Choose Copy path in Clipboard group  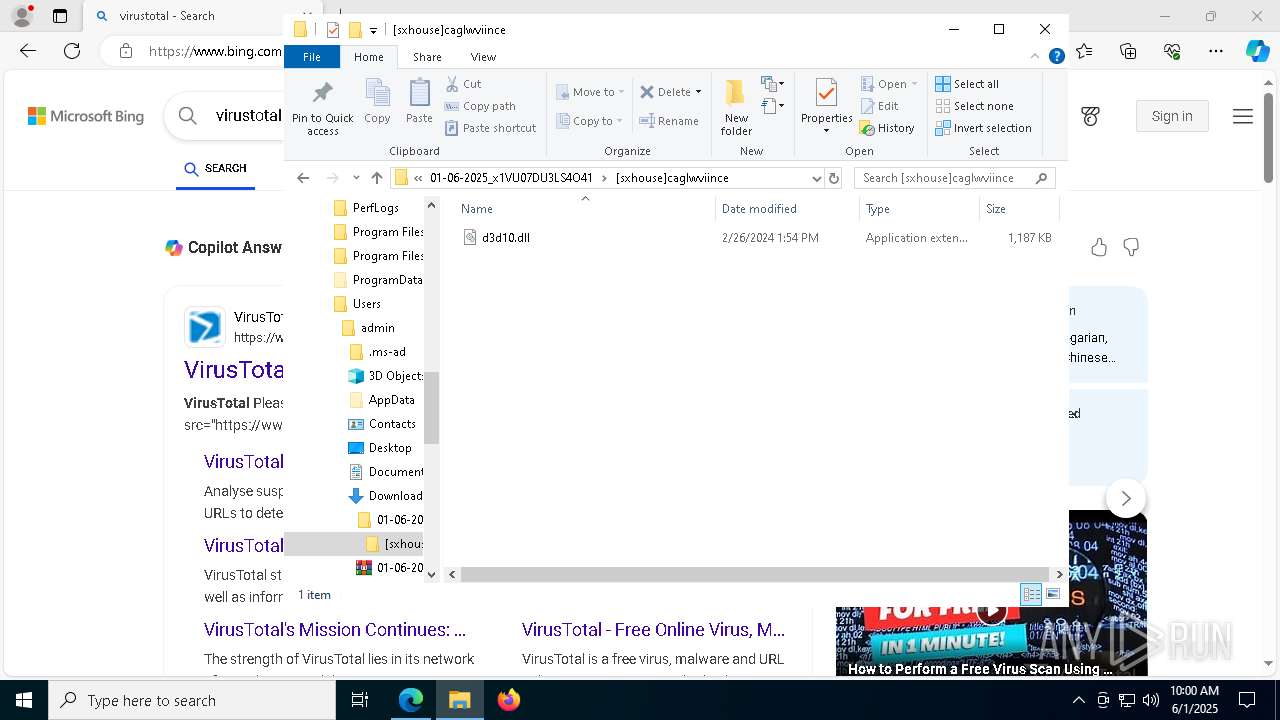click(x=480, y=106)
